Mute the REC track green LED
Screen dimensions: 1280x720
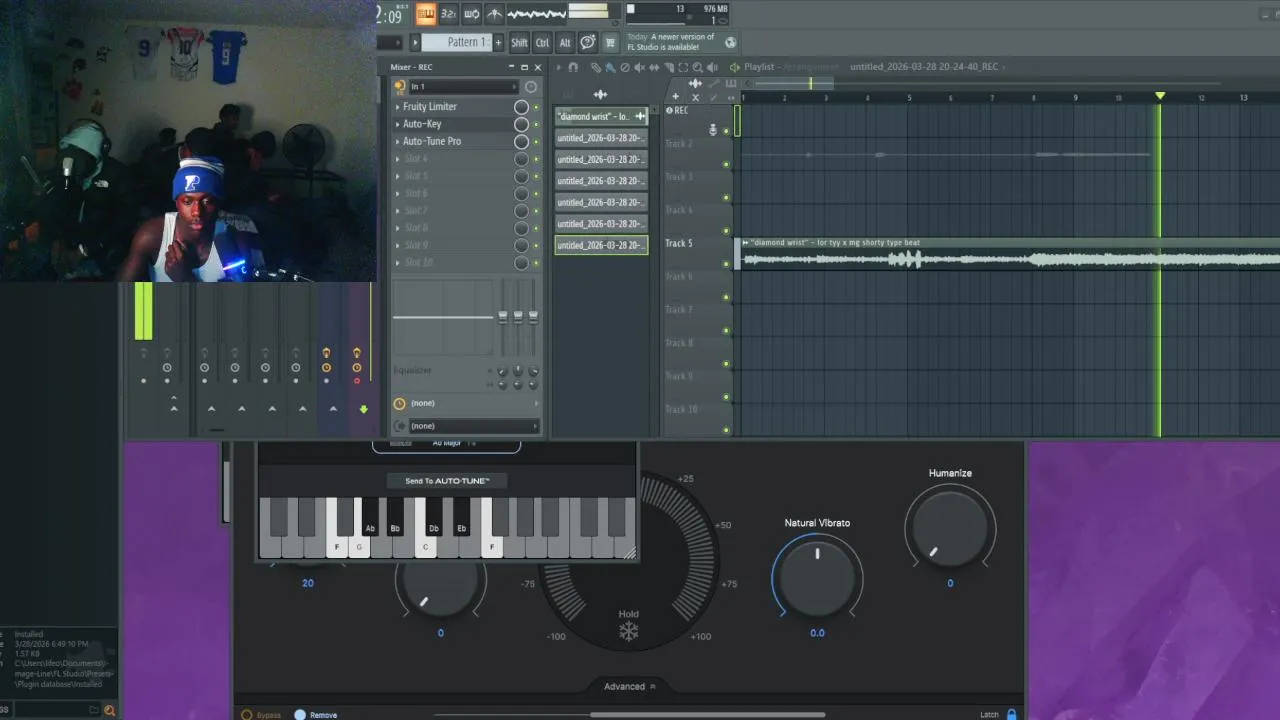[726, 131]
